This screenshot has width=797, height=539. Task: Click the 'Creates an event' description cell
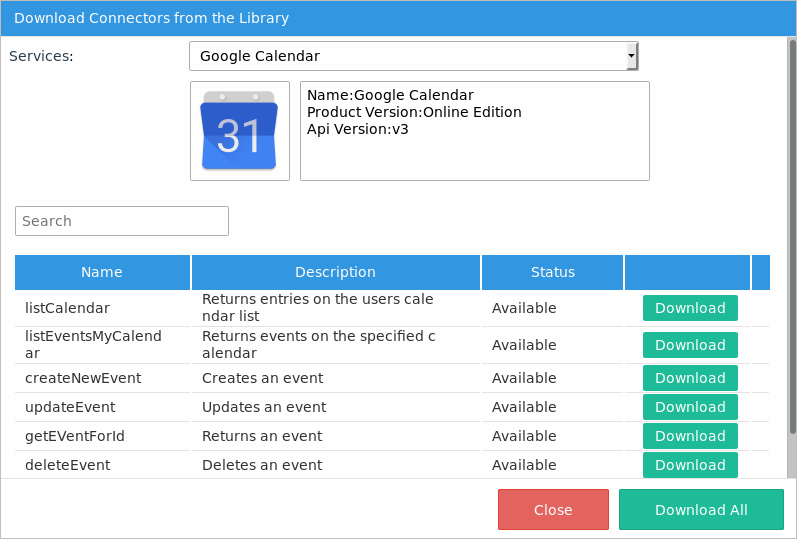click(263, 378)
